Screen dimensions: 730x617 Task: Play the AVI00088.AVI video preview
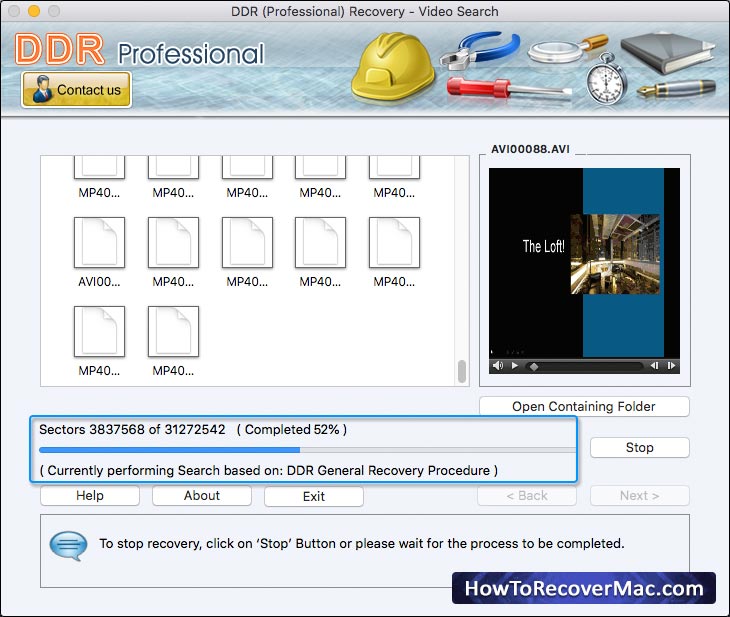pyautogui.click(x=514, y=366)
